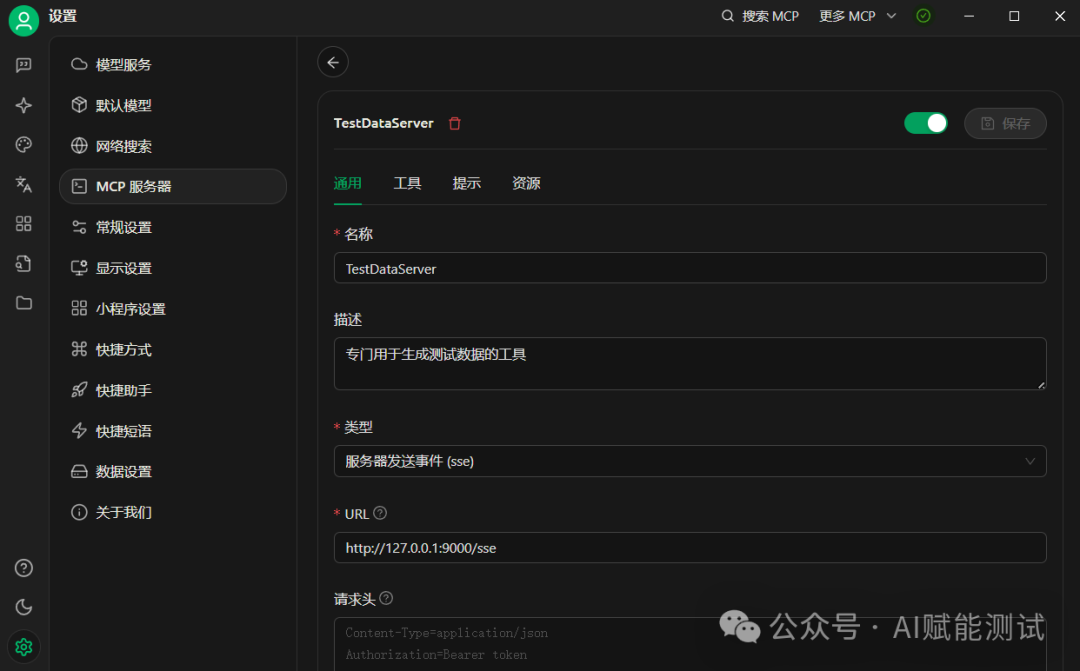The width and height of the screenshot is (1080, 671).
Task: Click the red delete icon beside TestDataServer
Action: (x=455, y=124)
